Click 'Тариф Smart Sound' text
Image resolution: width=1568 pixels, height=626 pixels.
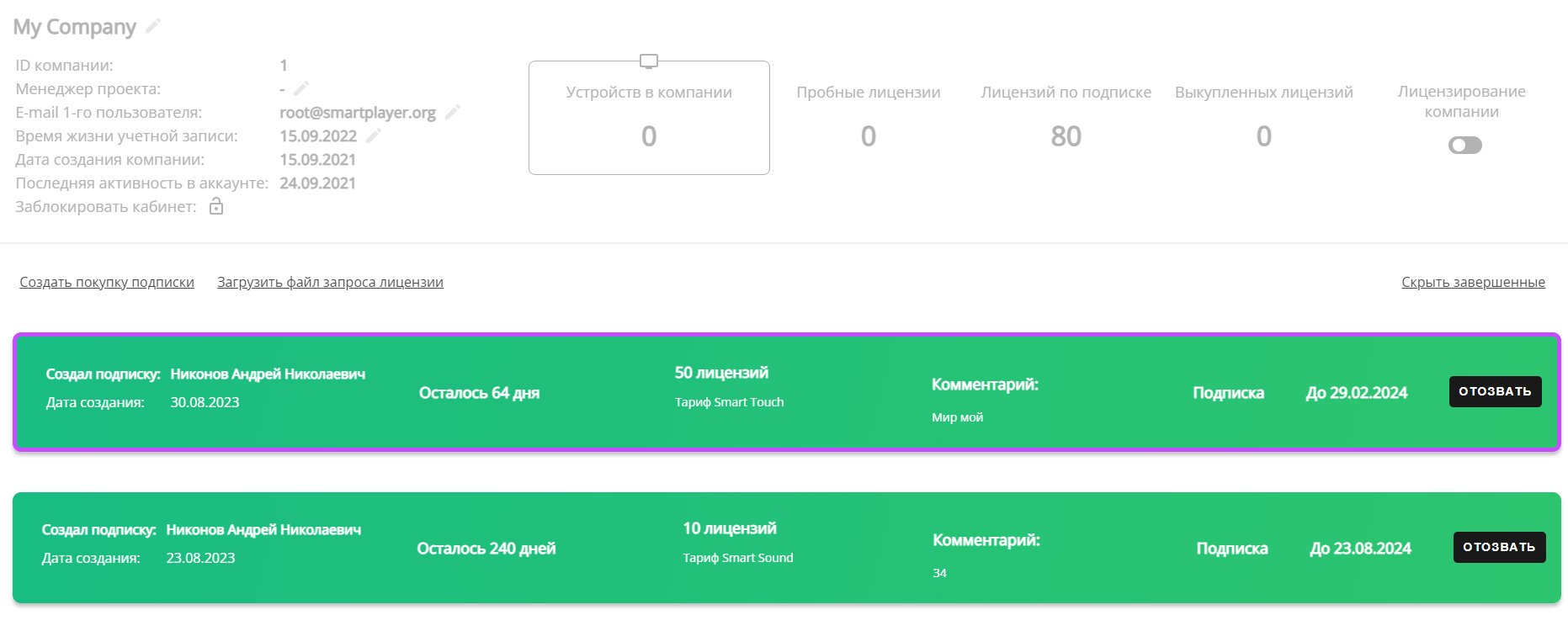(738, 558)
